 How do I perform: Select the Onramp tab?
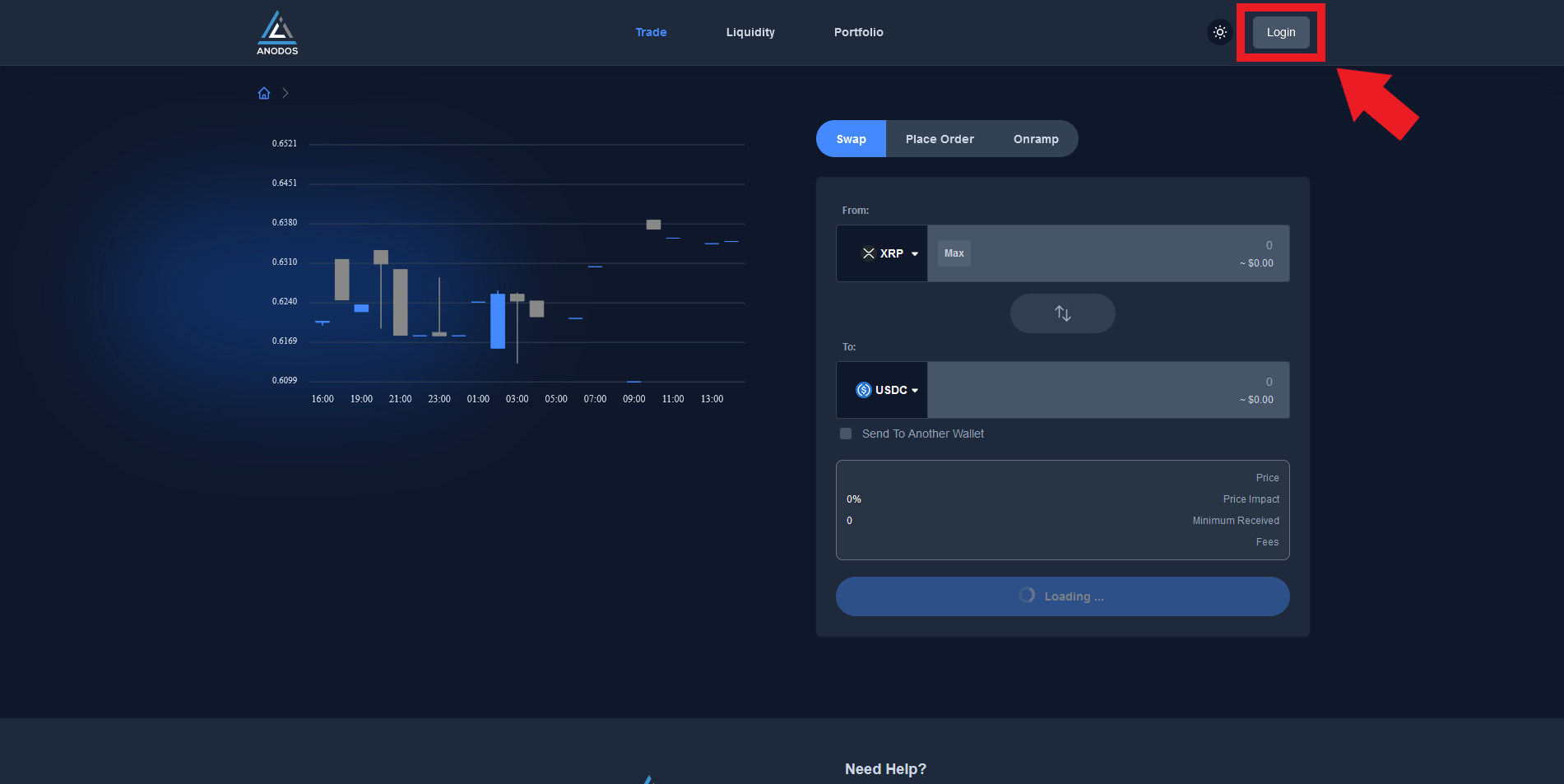point(1036,139)
